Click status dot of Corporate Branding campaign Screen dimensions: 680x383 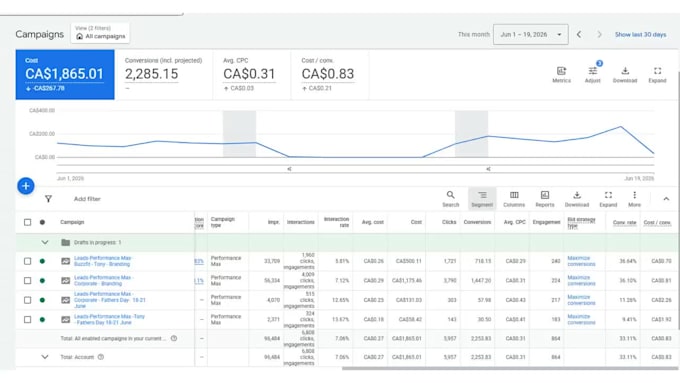click(x=42, y=281)
